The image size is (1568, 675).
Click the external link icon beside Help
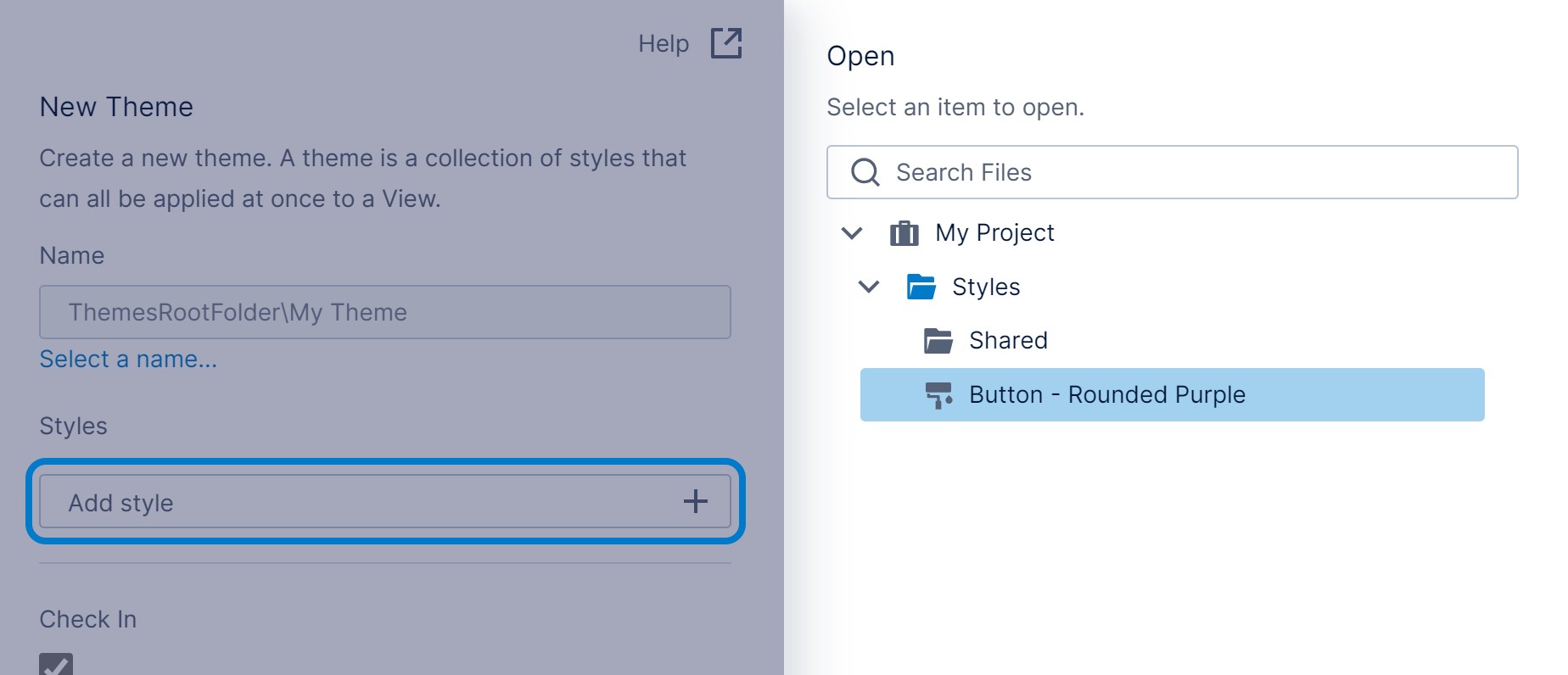point(726,43)
